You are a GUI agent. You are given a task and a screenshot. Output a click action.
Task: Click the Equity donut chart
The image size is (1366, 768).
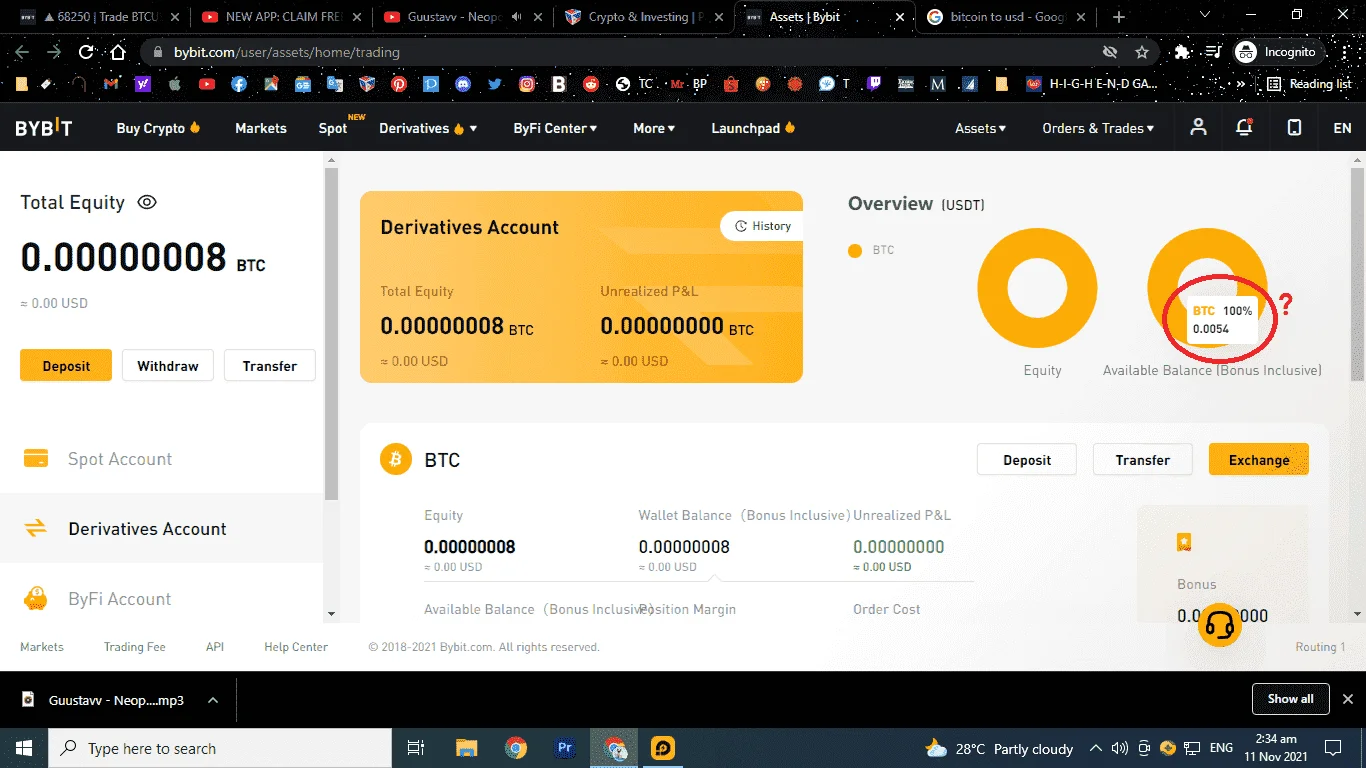coord(1037,288)
